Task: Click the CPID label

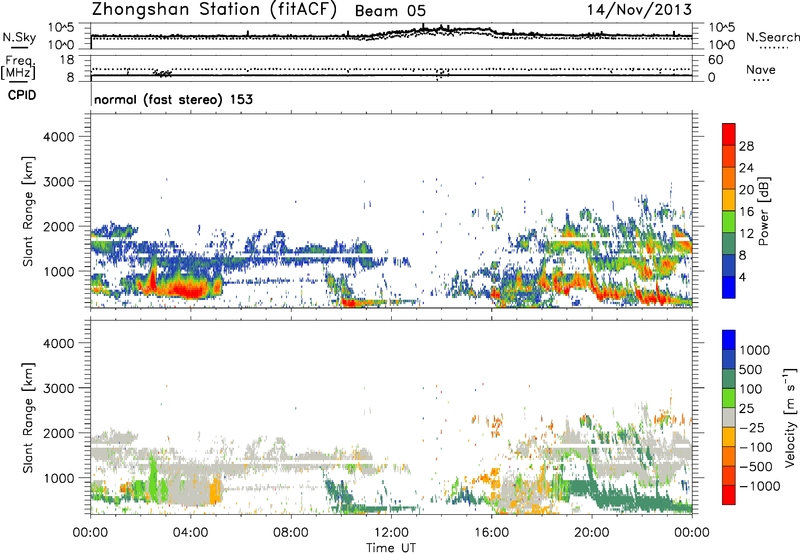Action: [22, 95]
